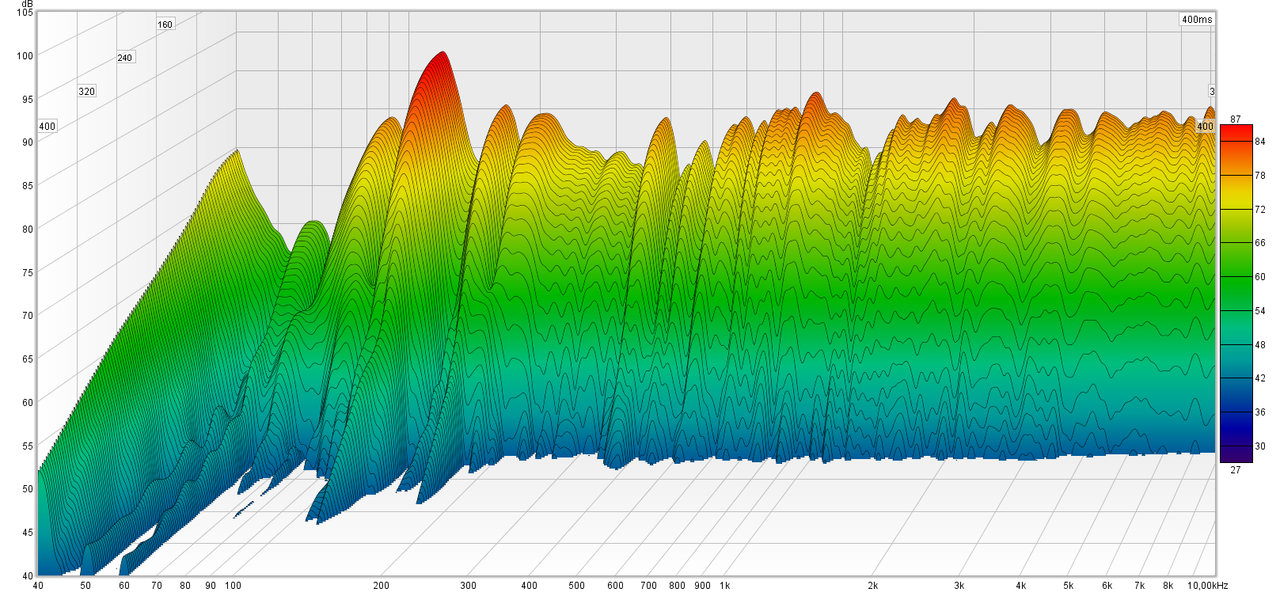Click the "30" color scale value

pyautogui.click(x=1260, y=446)
